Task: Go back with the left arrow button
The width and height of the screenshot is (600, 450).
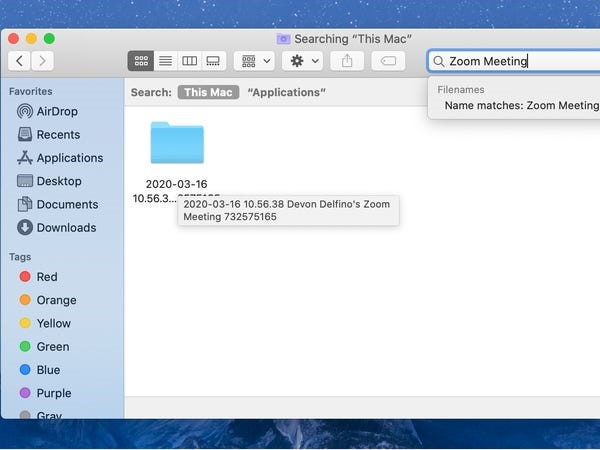Action: click(x=19, y=61)
